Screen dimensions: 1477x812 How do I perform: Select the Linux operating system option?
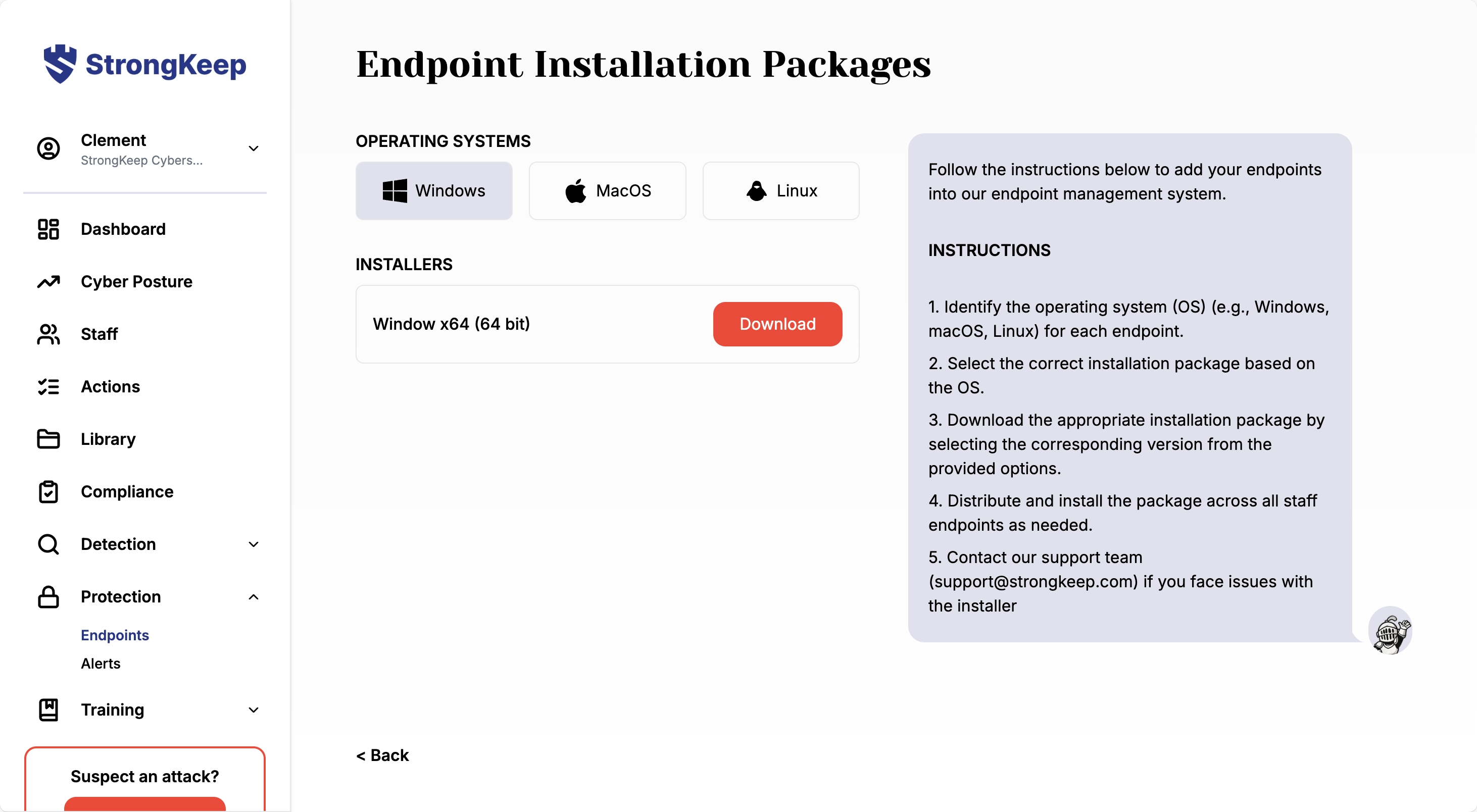(780, 191)
